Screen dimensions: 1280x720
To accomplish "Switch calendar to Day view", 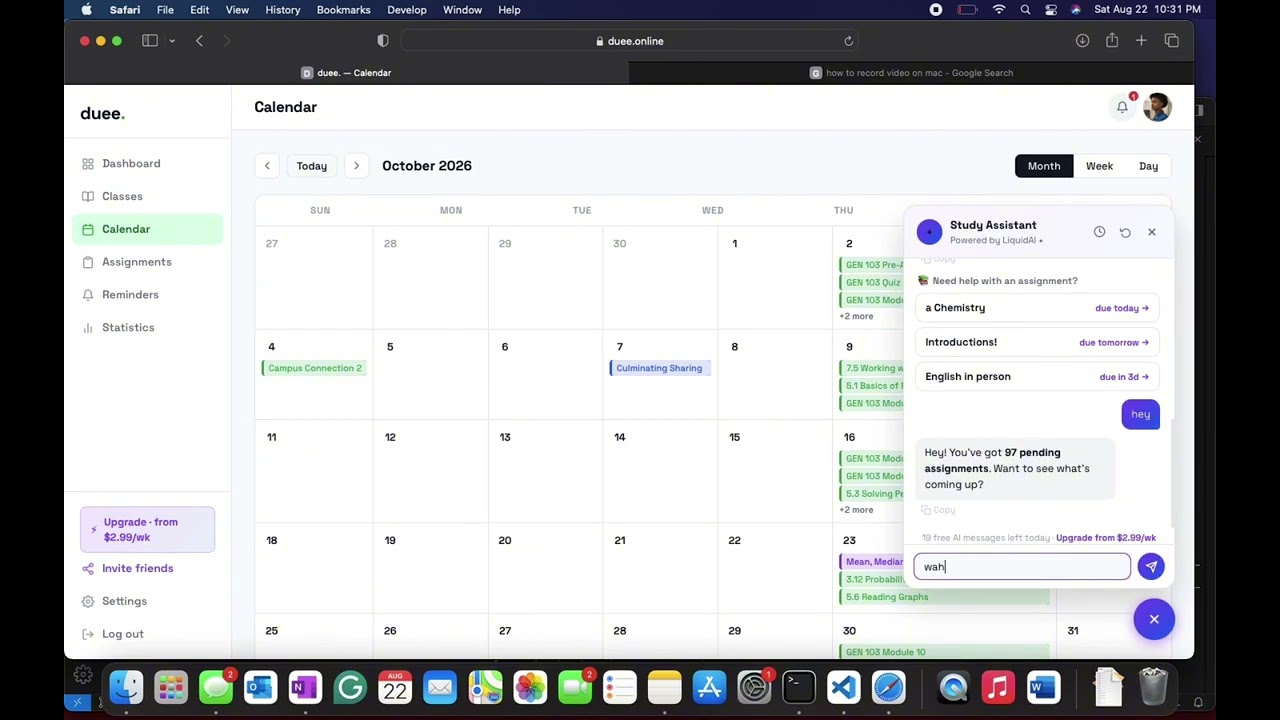I will (1148, 166).
